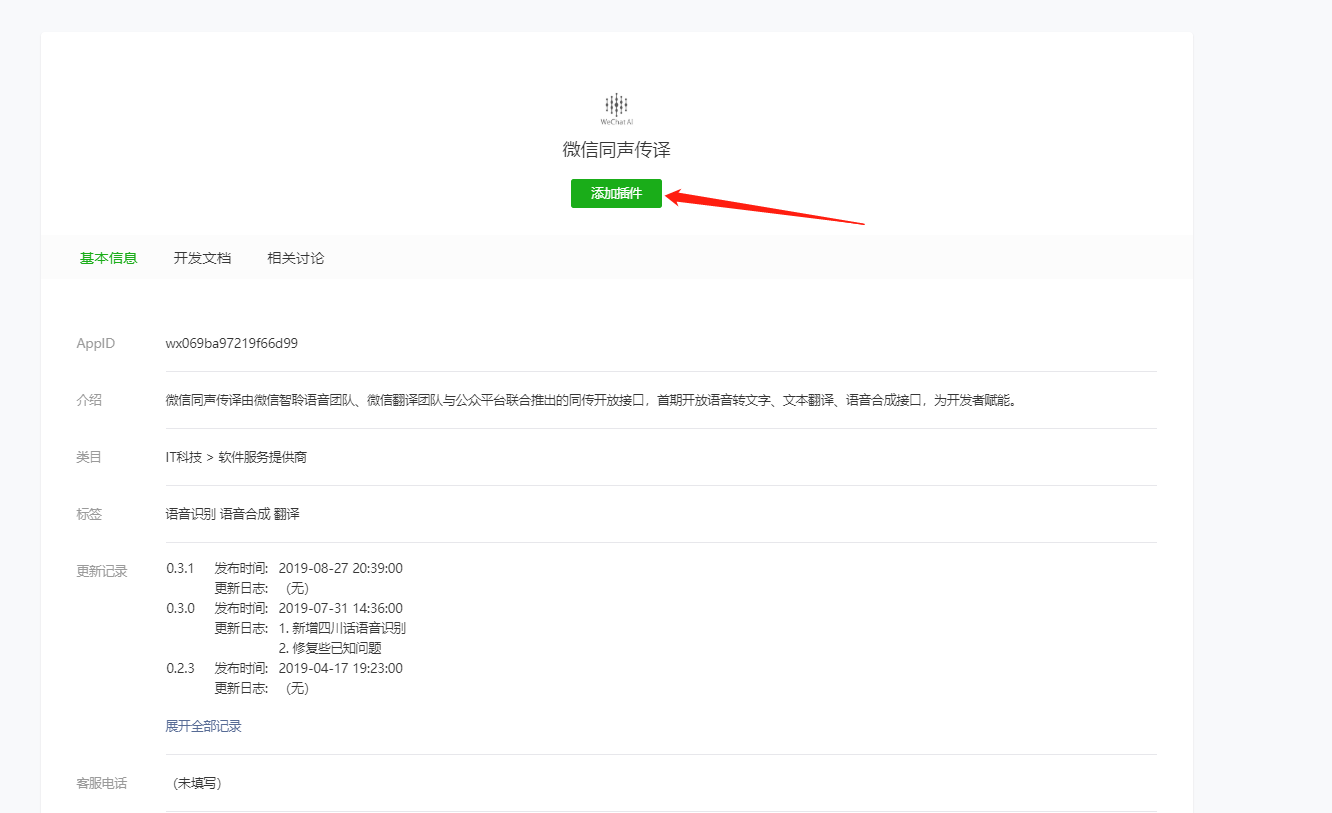This screenshot has height=813, width=1332.
Task: Click the AppID value wx069ba97219f66d99
Action: pos(231,343)
